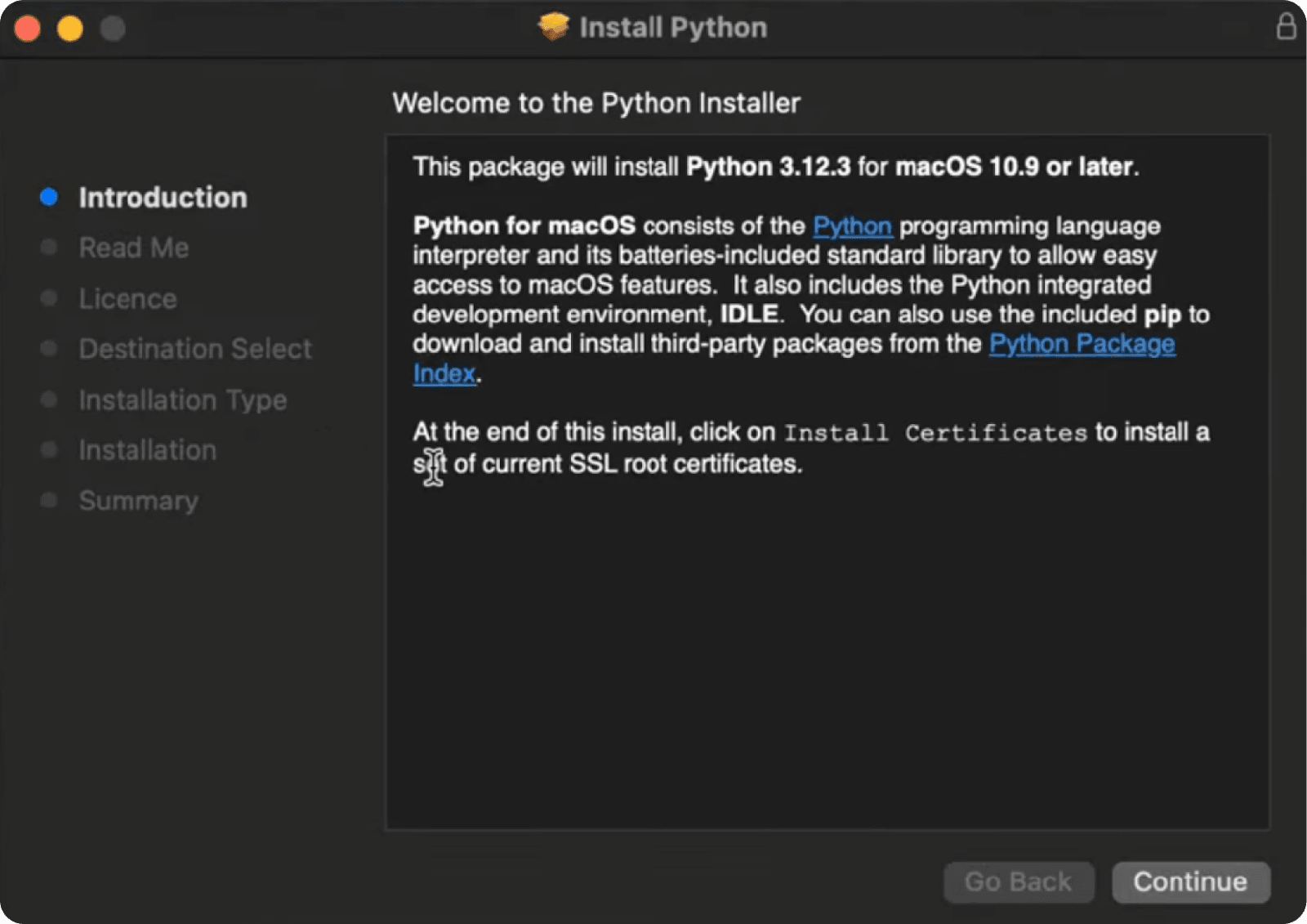
Task: Select the Installation step
Action: pos(148,450)
